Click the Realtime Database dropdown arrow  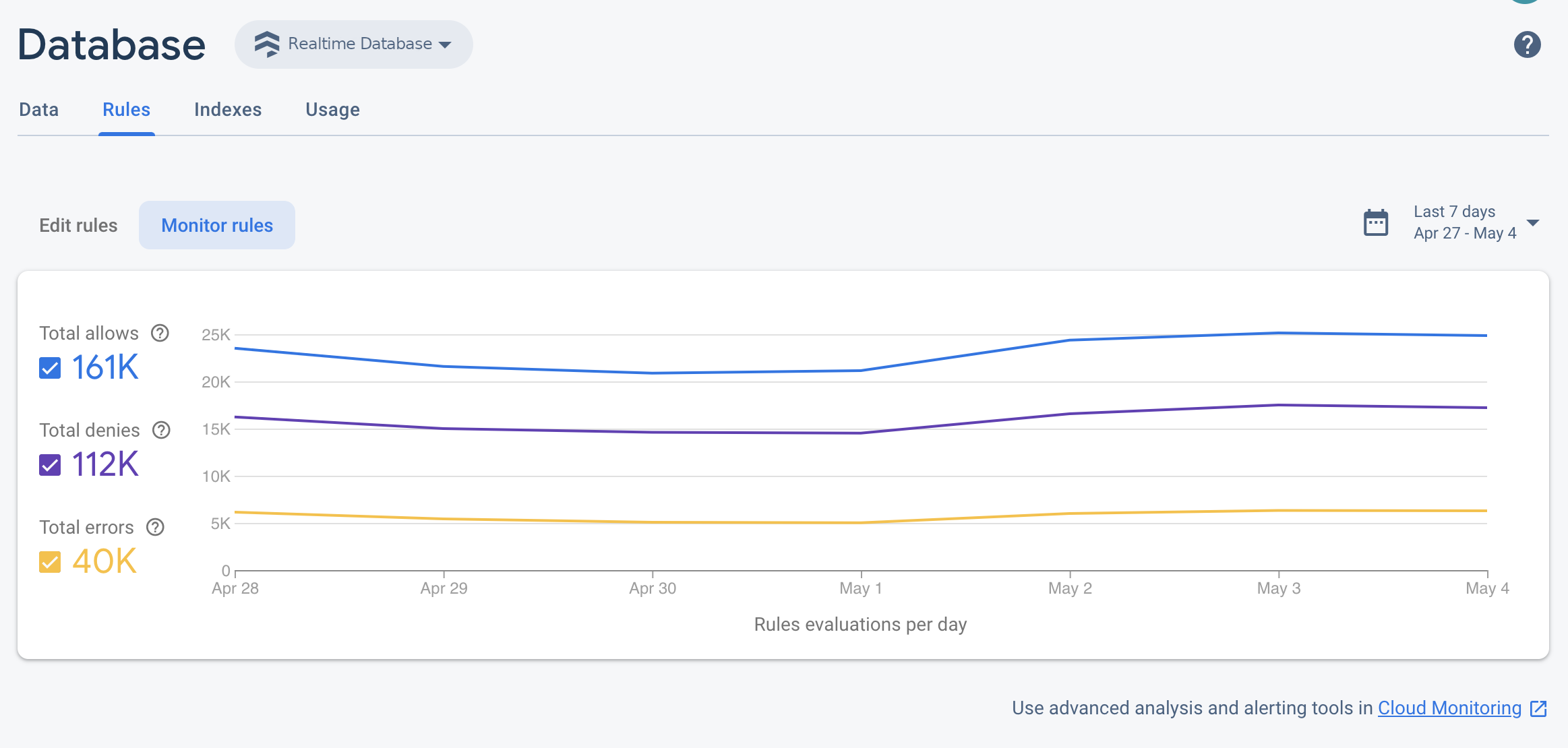click(x=448, y=44)
